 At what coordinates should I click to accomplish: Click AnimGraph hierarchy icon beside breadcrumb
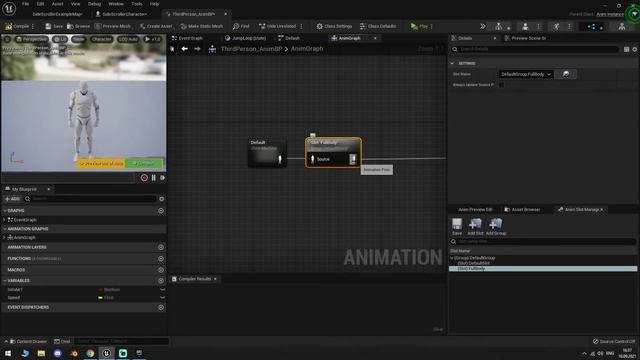212,49
